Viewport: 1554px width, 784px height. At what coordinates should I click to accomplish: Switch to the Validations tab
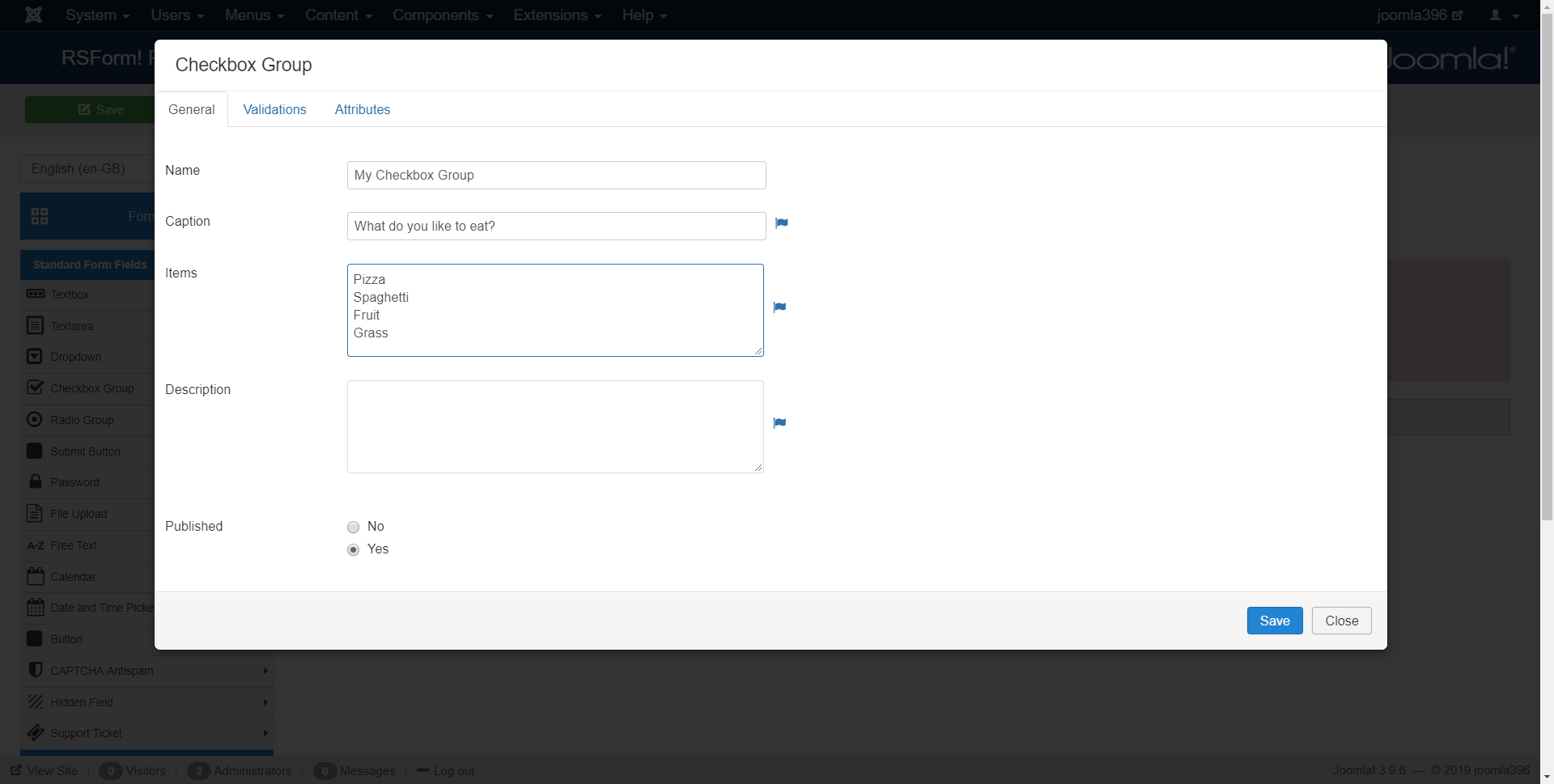point(274,110)
